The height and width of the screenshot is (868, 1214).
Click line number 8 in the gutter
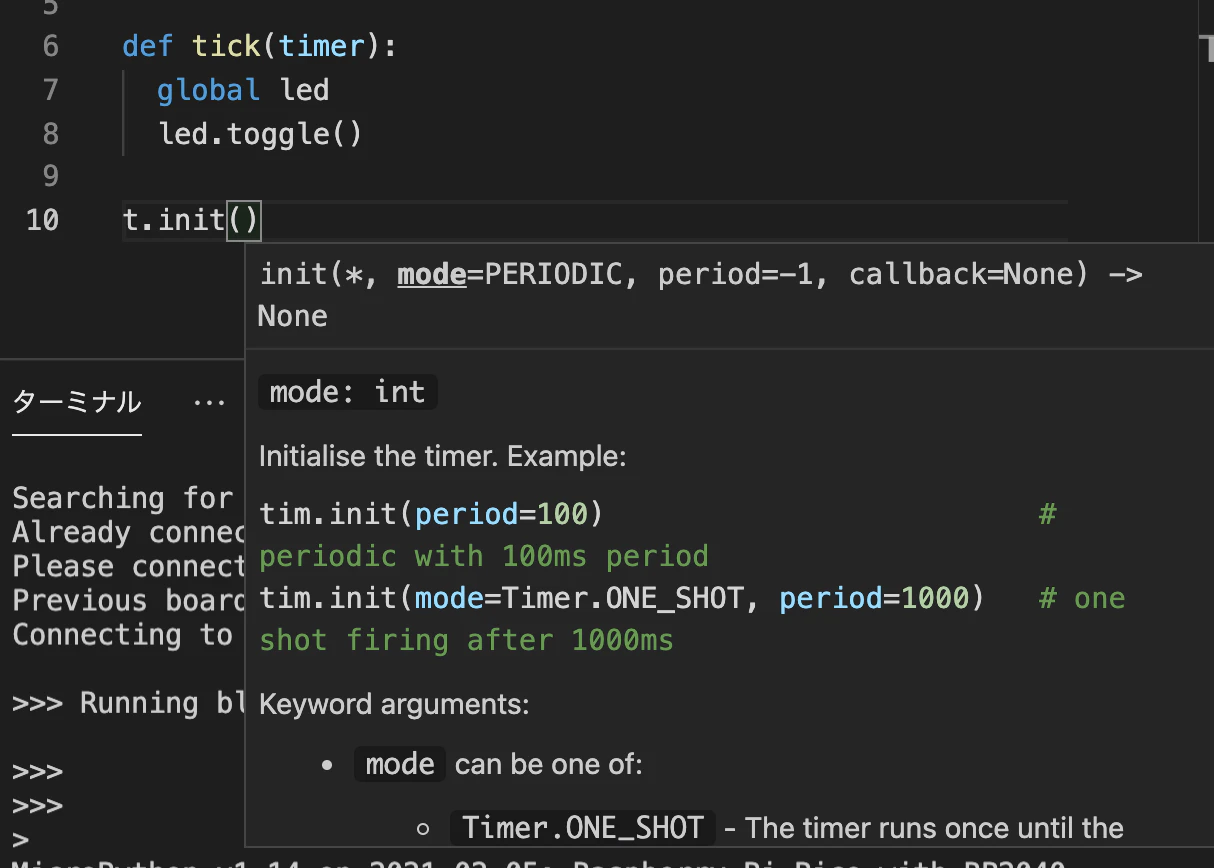point(51,133)
